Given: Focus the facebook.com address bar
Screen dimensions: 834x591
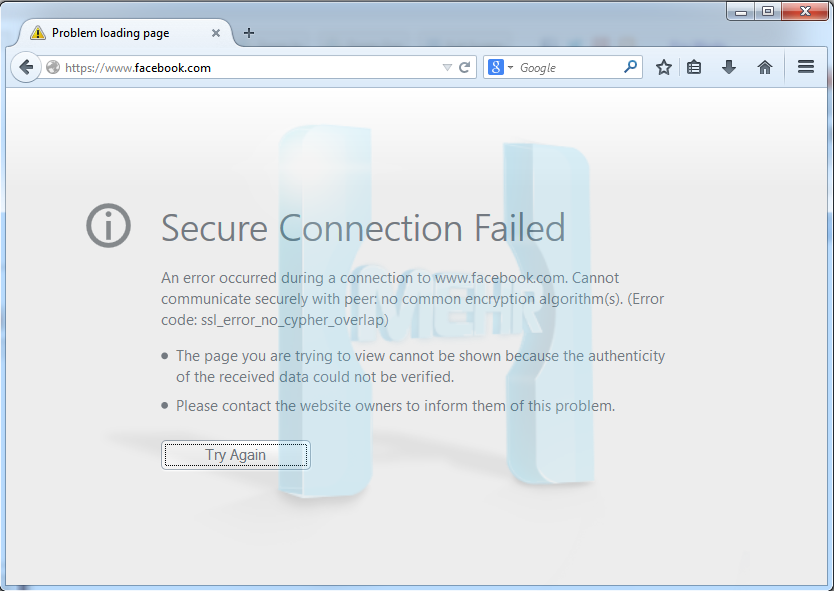Looking at the screenshot, I should coord(250,68).
